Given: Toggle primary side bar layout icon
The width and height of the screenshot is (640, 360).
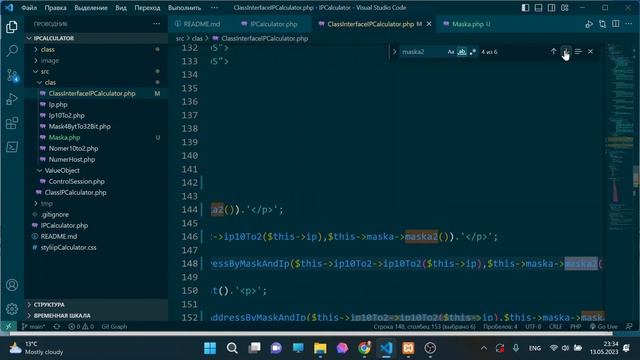Looking at the screenshot, I should click(x=525, y=8).
